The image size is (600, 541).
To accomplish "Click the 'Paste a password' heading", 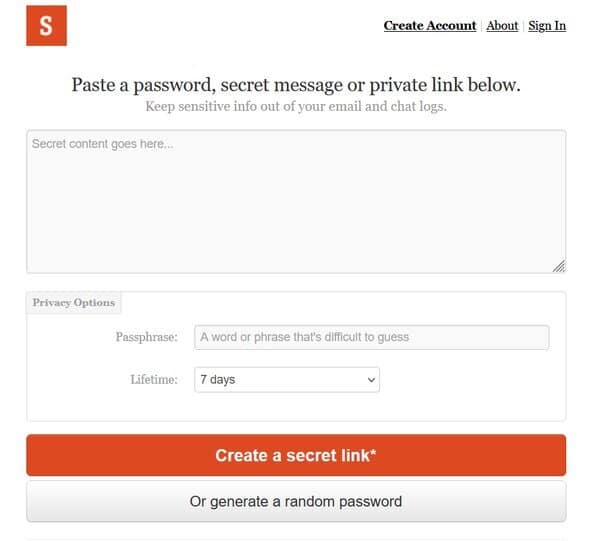I will [296, 85].
